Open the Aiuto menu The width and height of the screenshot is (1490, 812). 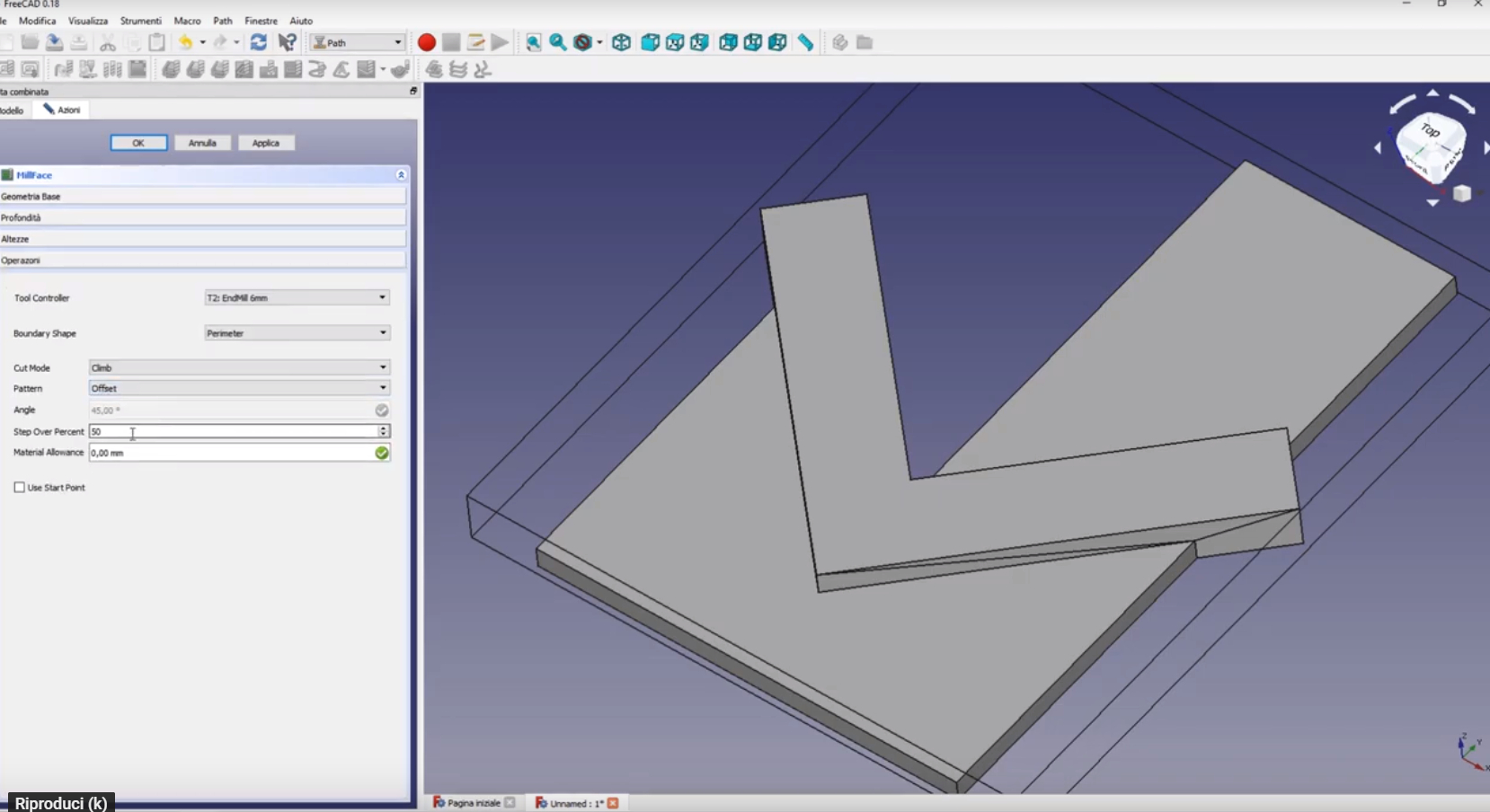click(301, 21)
